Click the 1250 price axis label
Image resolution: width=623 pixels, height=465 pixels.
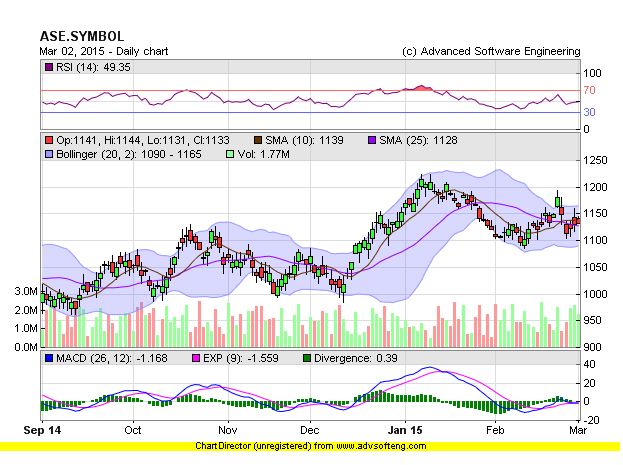pos(596,160)
